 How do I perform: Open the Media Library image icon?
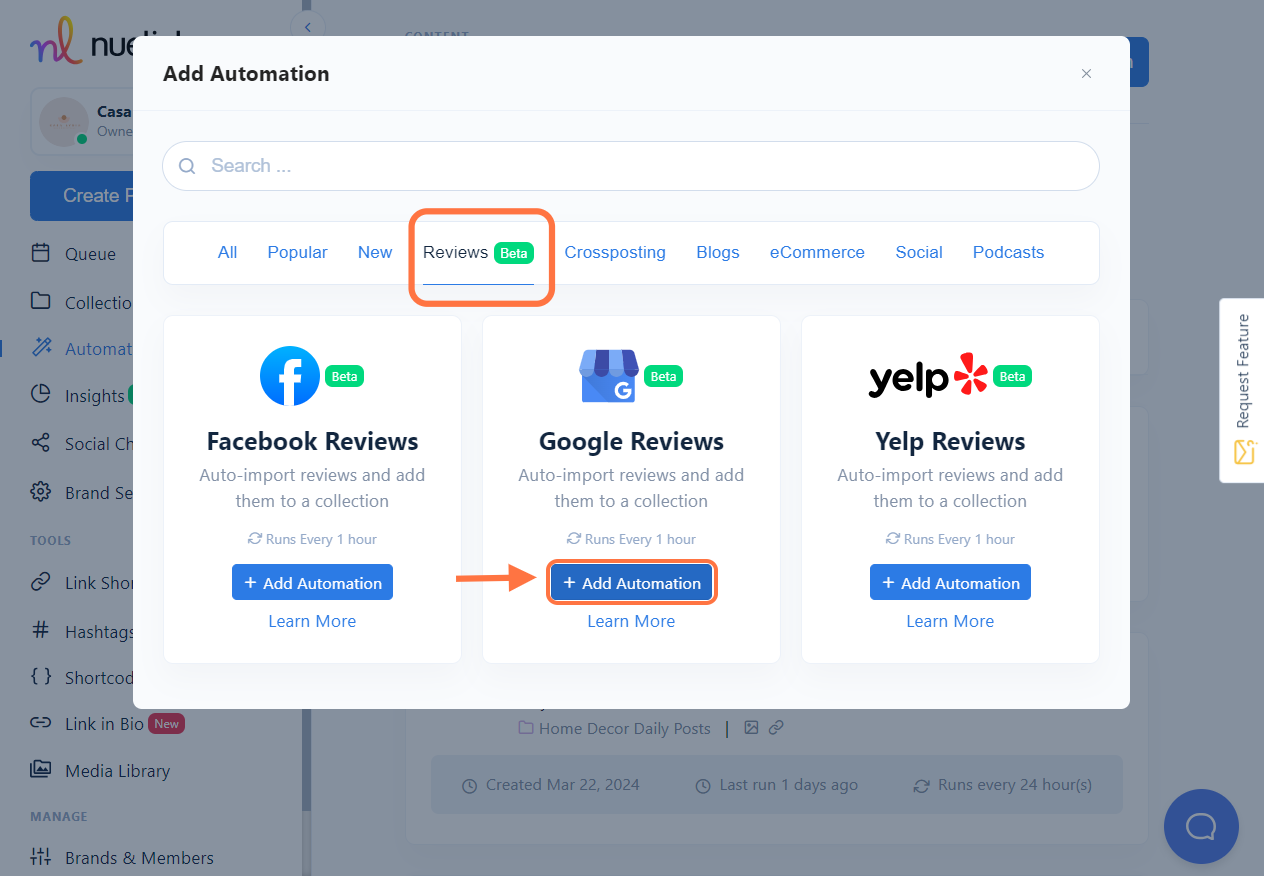point(40,770)
